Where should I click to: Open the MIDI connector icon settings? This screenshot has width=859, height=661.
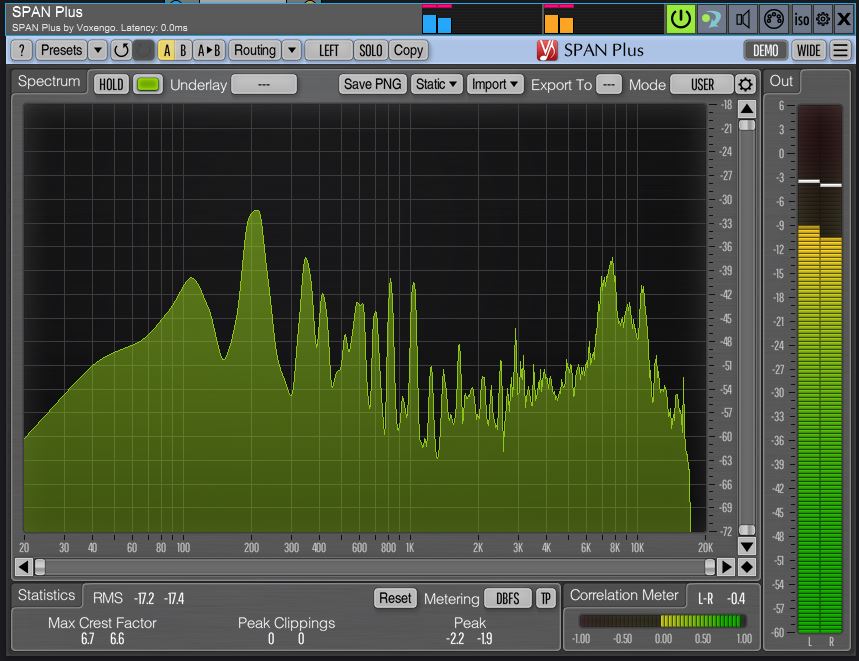coord(773,18)
